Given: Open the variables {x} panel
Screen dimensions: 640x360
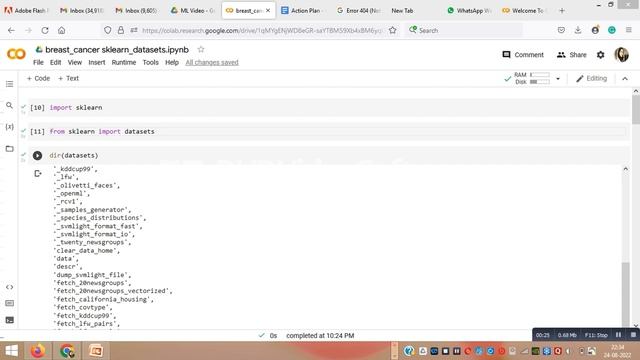Looking at the screenshot, I should [x=9, y=127].
